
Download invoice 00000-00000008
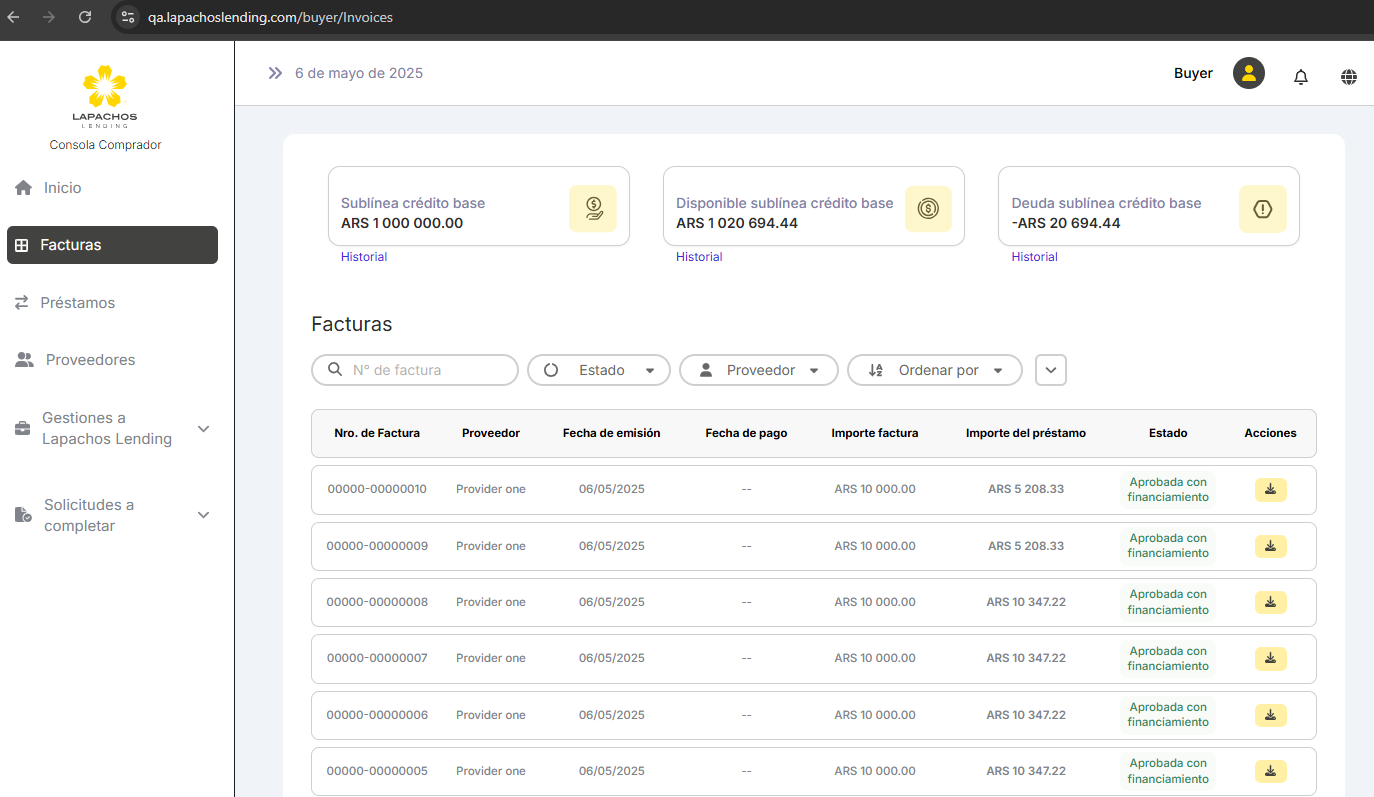[1270, 602]
